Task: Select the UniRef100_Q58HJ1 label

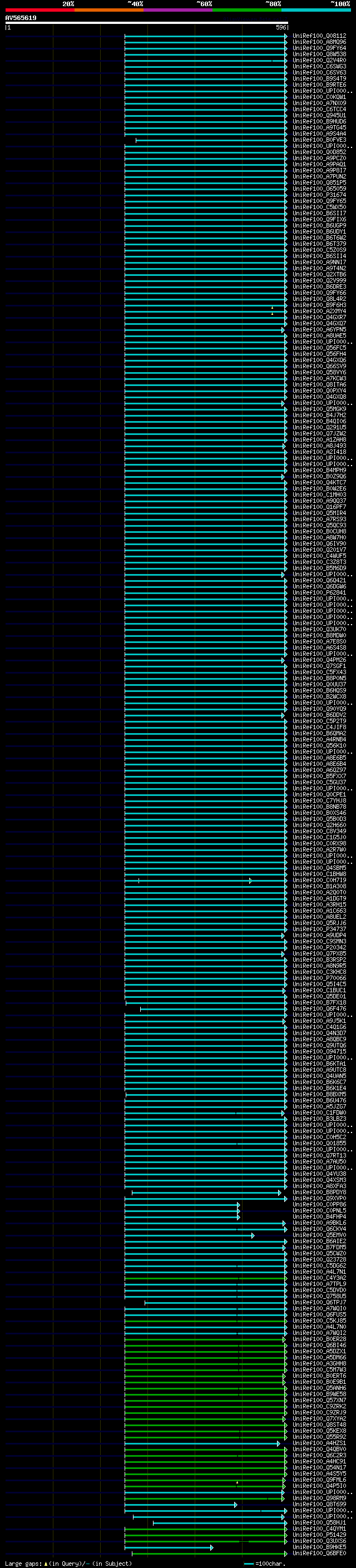Action: click(319, 1522)
